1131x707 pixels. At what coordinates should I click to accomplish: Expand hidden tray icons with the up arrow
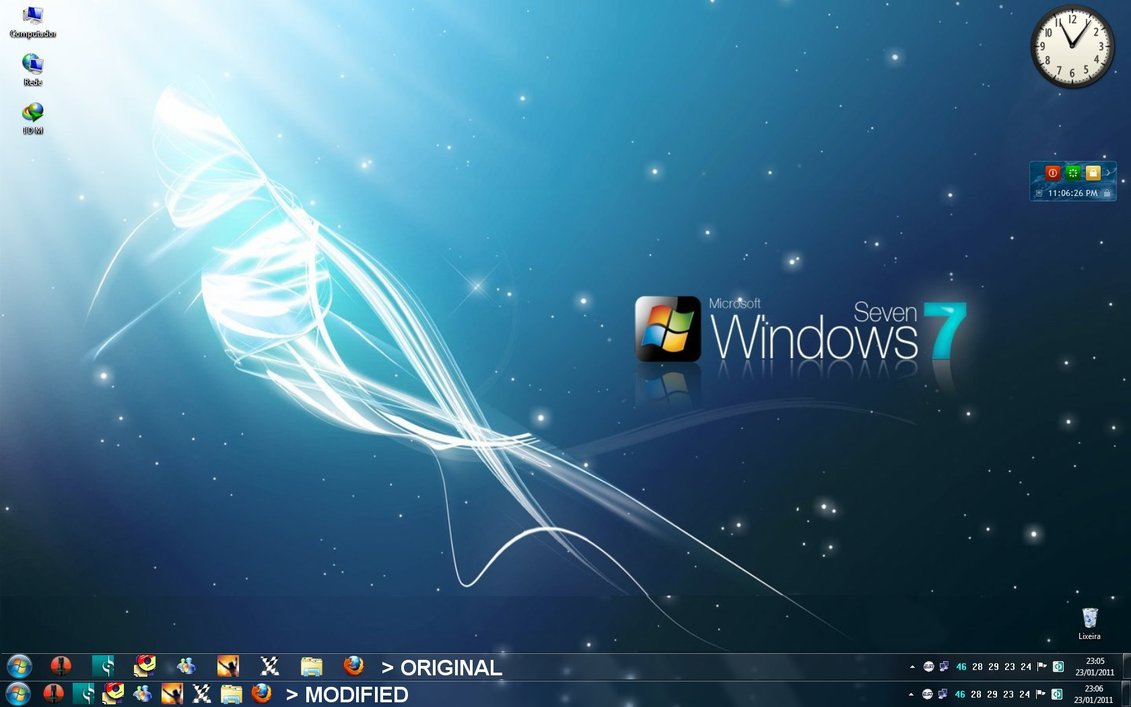tap(912, 665)
